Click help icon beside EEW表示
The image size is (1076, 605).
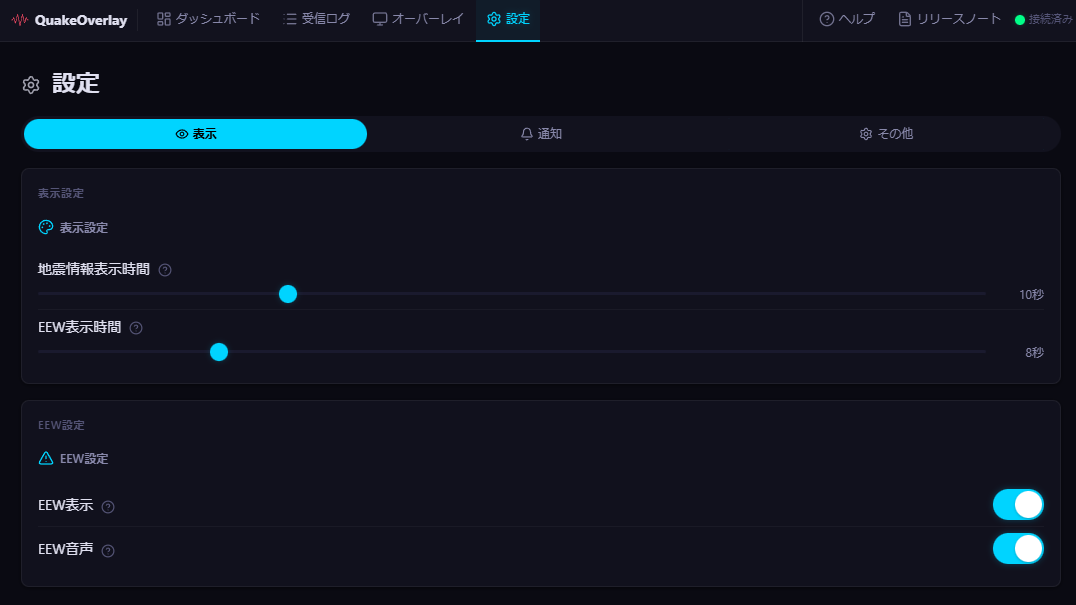[x=108, y=507]
